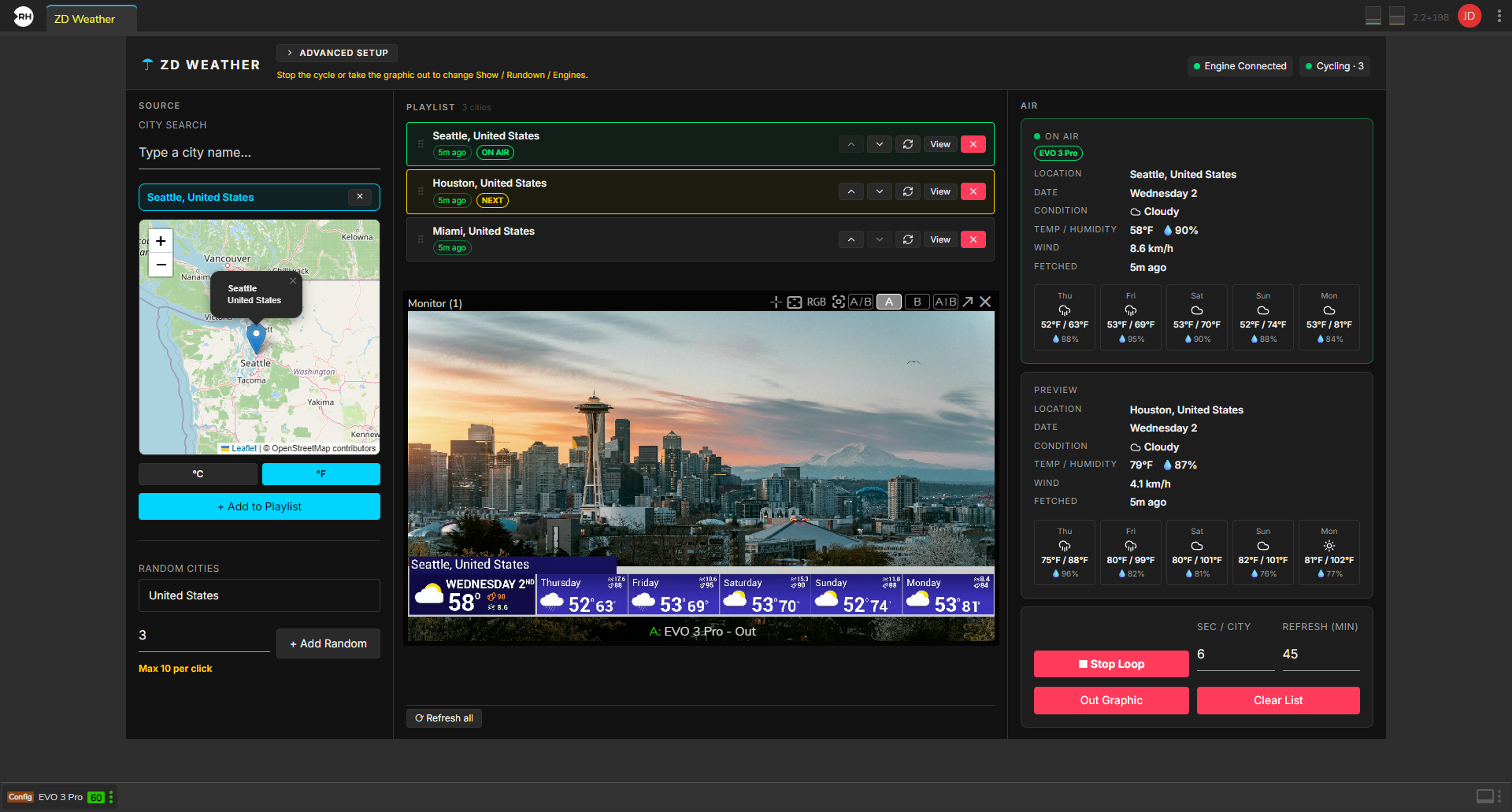
Task: Open the Leaflet link on the map
Action: (244, 448)
